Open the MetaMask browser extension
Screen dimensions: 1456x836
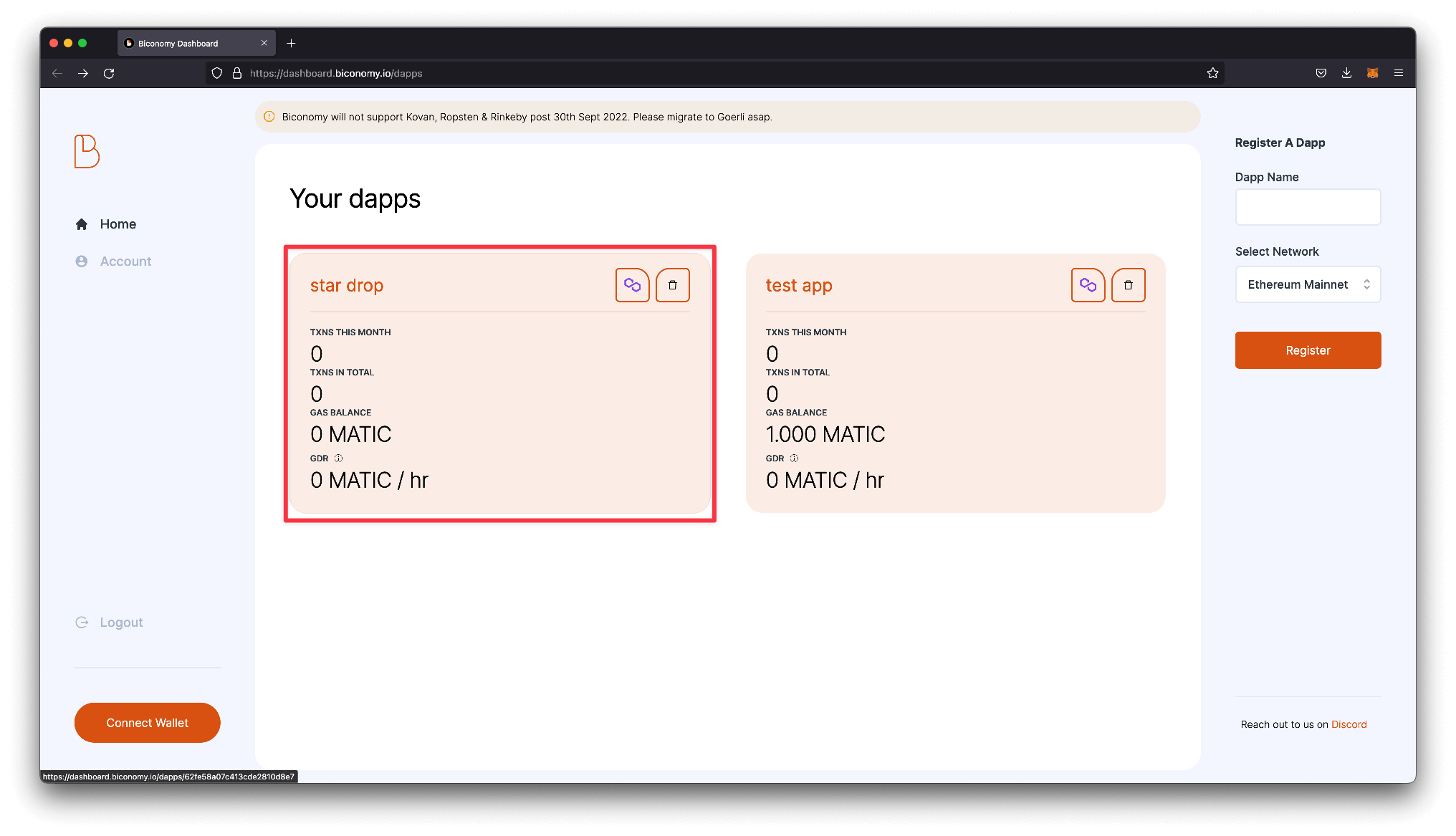pos(1372,72)
